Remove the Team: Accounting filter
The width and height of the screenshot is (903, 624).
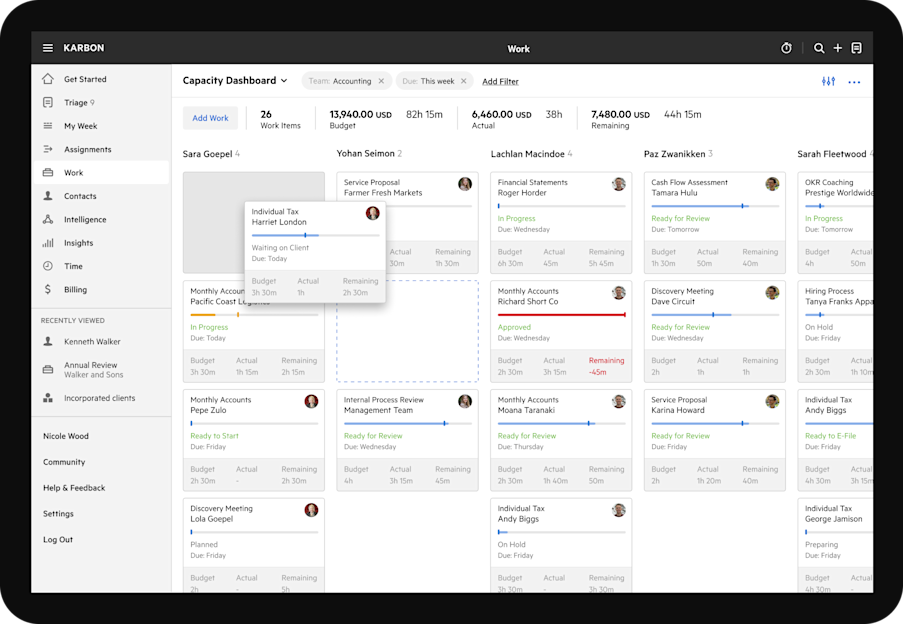click(x=381, y=81)
